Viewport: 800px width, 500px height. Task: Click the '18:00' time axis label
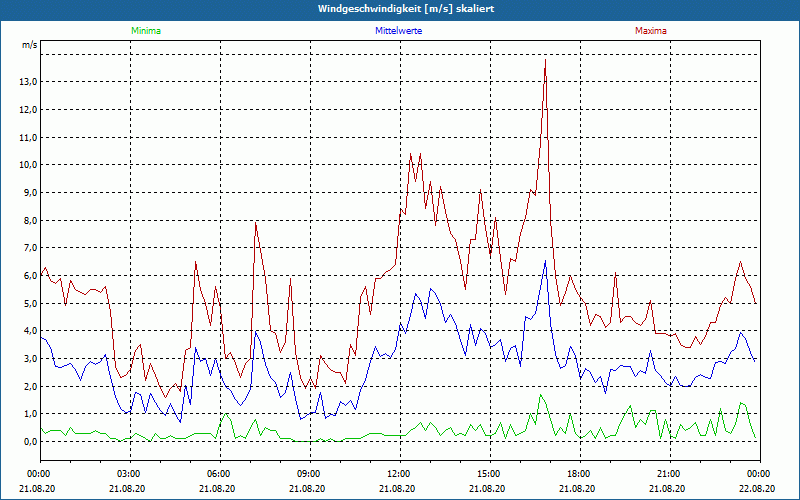[x=578, y=474]
